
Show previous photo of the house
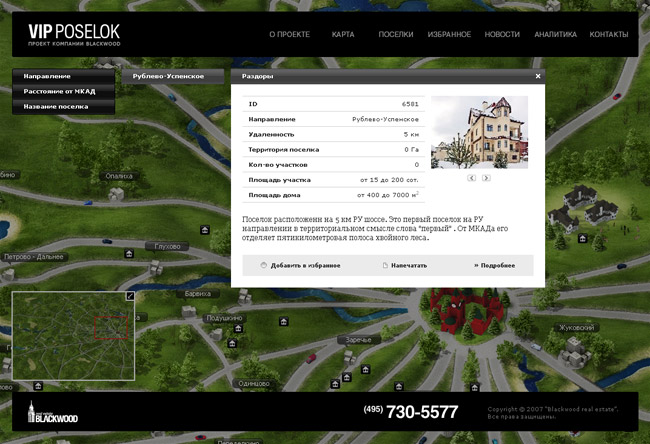click(x=472, y=178)
